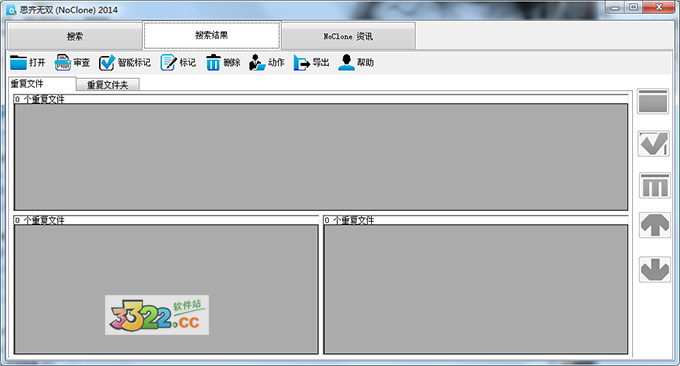Select the 重复文件夹 sub-tab
680x366 pixels.
pos(108,85)
